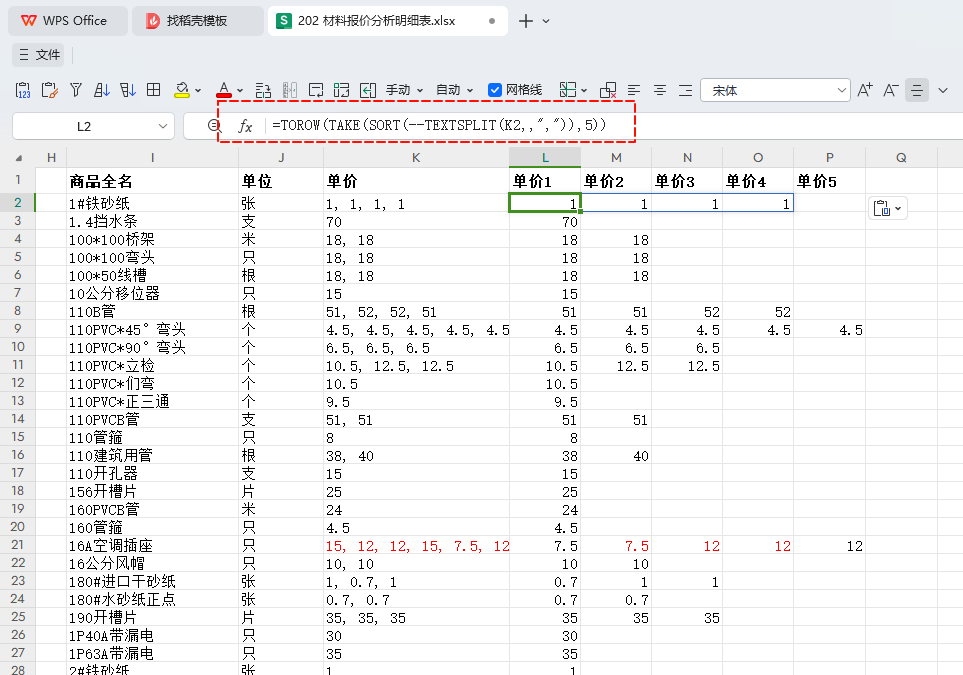Click the Name Box showing L2
The height and width of the screenshot is (675, 963).
[x=84, y=126]
